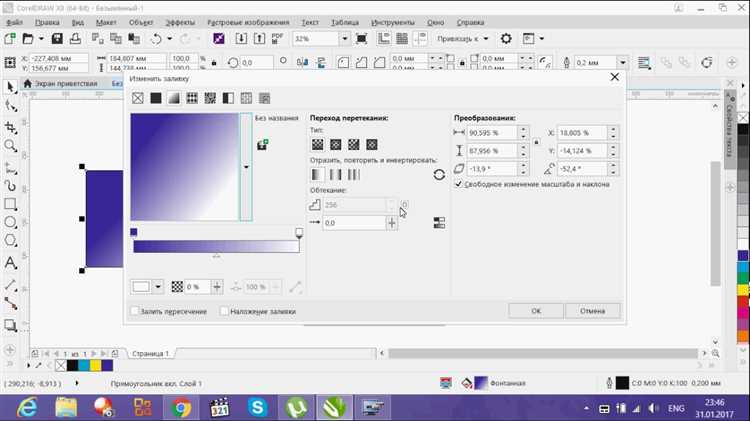The image size is (750, 421).
Task: Click the Import icon in main toolbar
Action: (x=241, y=39)
